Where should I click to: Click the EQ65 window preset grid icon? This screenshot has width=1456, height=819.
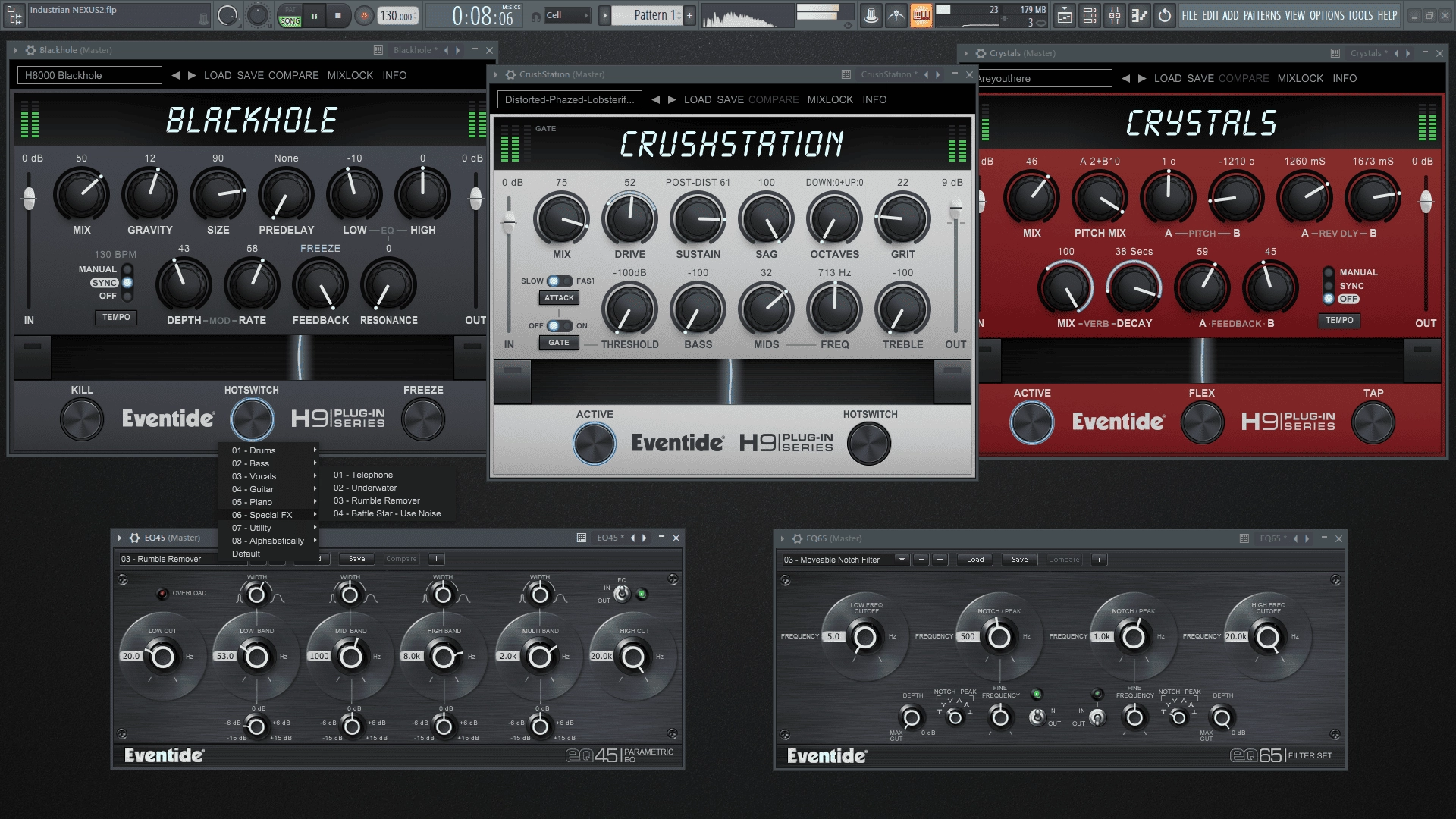(x=1244, y=538)
